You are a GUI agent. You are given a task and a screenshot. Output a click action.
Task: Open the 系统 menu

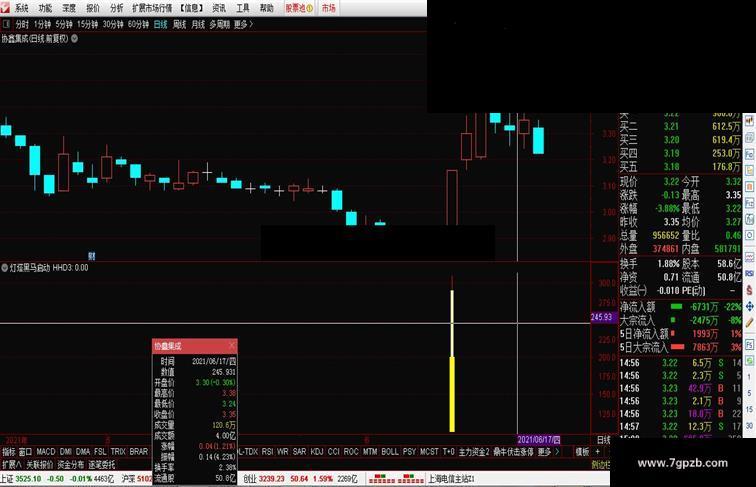click(22, 8)
